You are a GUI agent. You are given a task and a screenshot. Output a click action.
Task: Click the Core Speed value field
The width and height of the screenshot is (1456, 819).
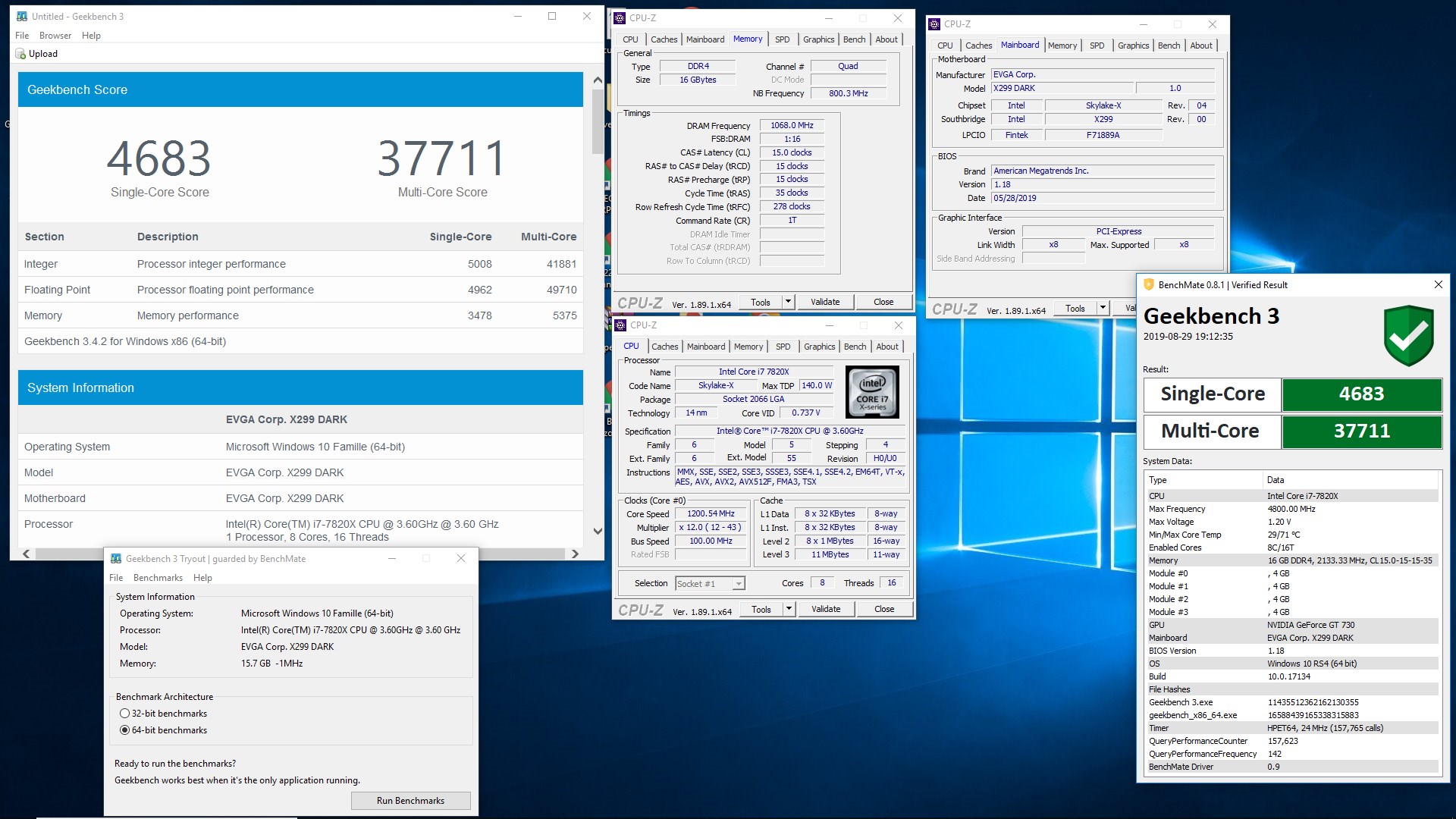click(711, 514)
